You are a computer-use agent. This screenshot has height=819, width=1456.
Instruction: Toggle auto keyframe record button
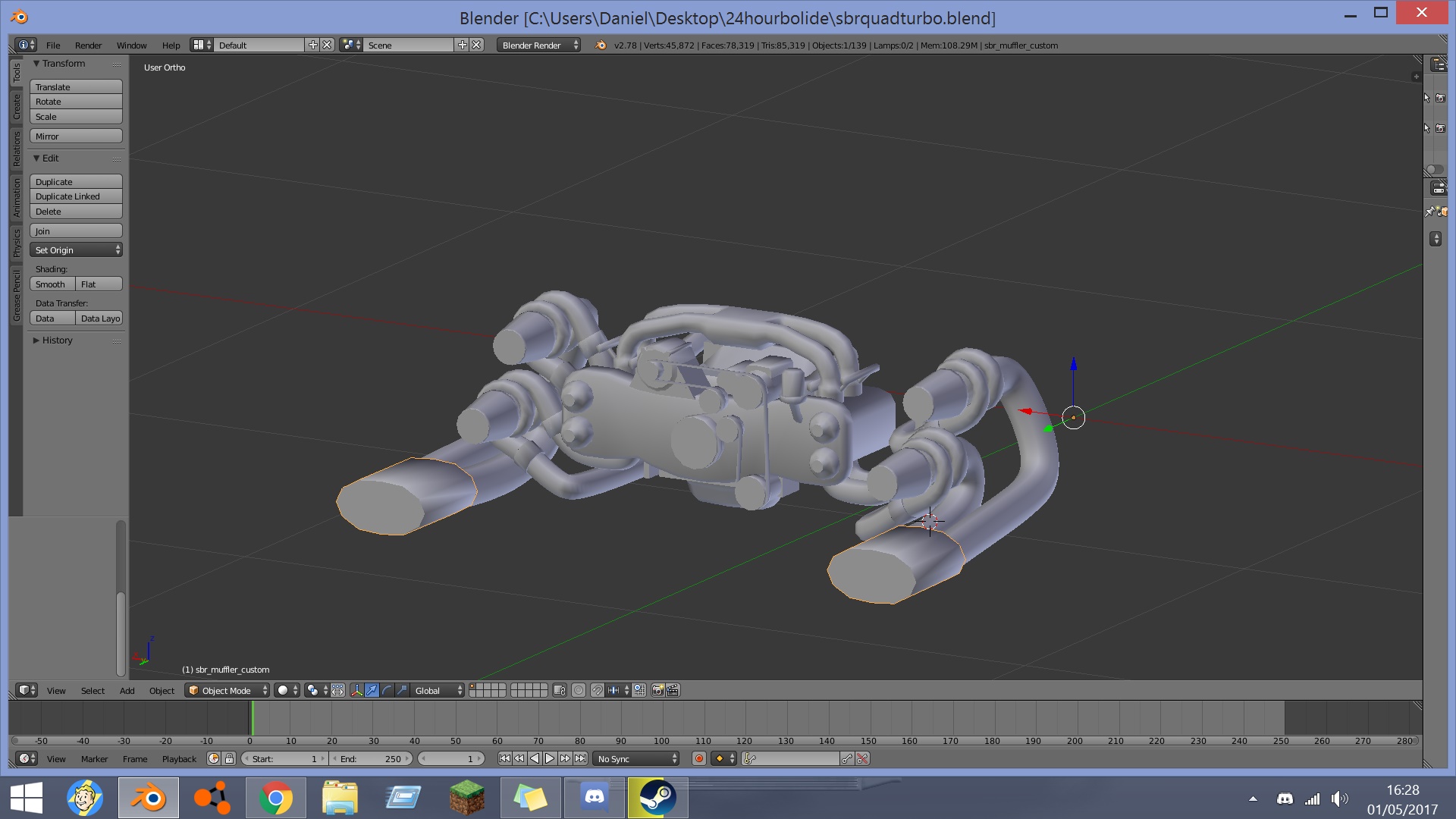click(699, 758)
